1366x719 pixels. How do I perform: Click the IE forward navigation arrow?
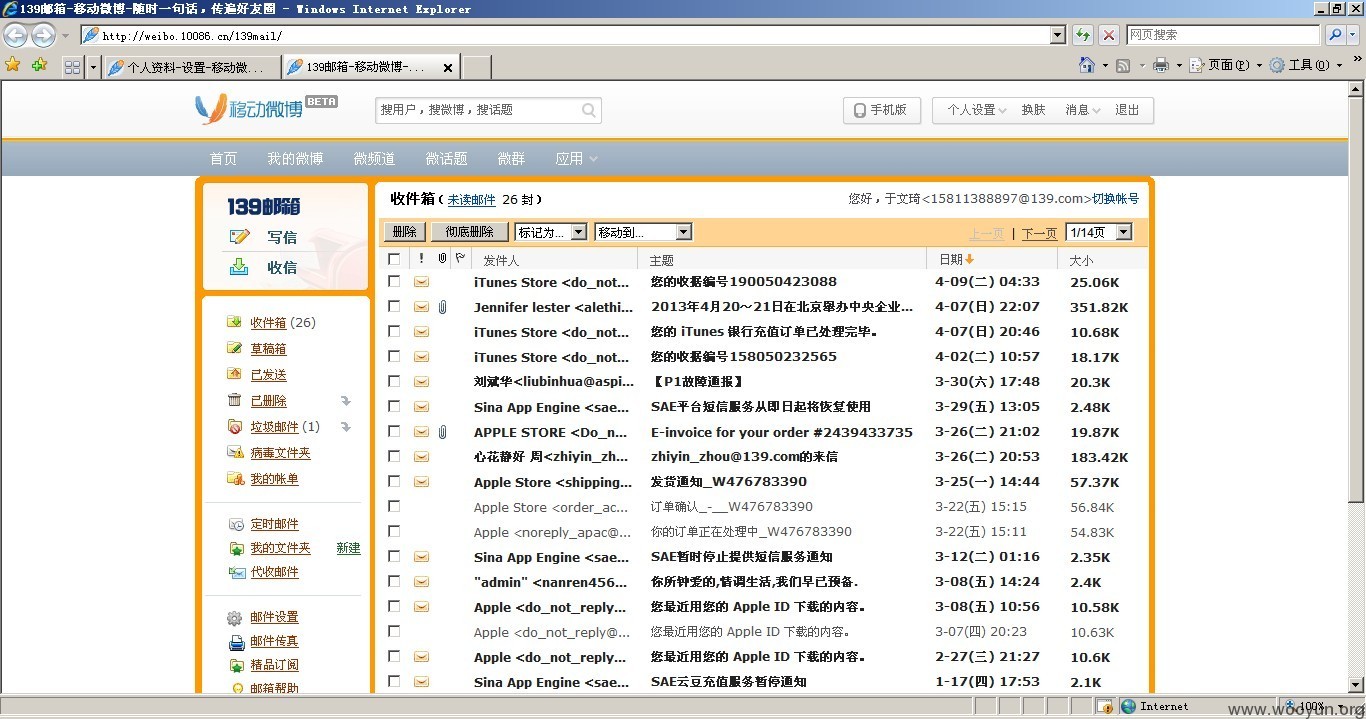tap(43, 35)
